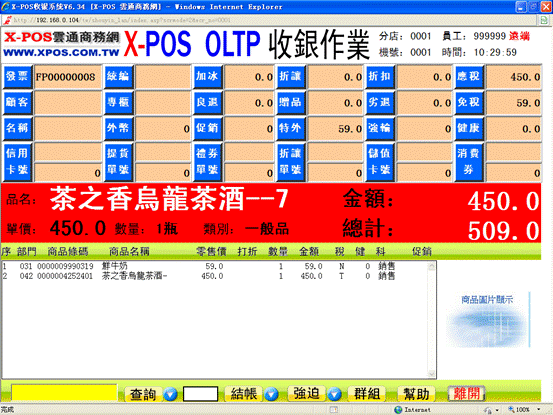The width and height of the screenshot is (553, 415).
Task: Click the 結帳 checkout button
Action: (x=244, y=393)
